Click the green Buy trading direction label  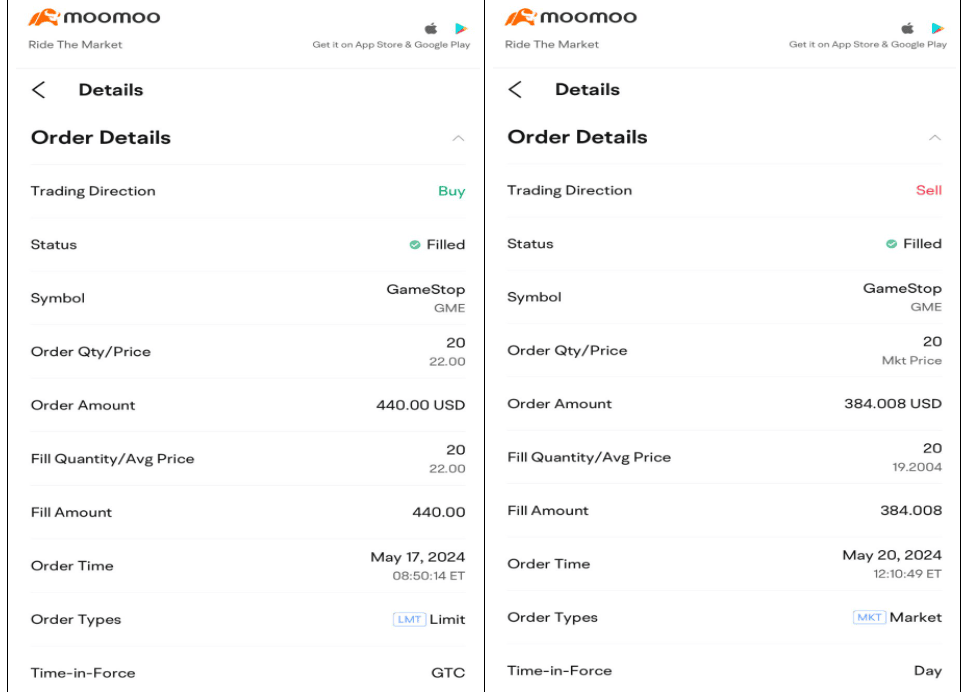pos(451,192)
